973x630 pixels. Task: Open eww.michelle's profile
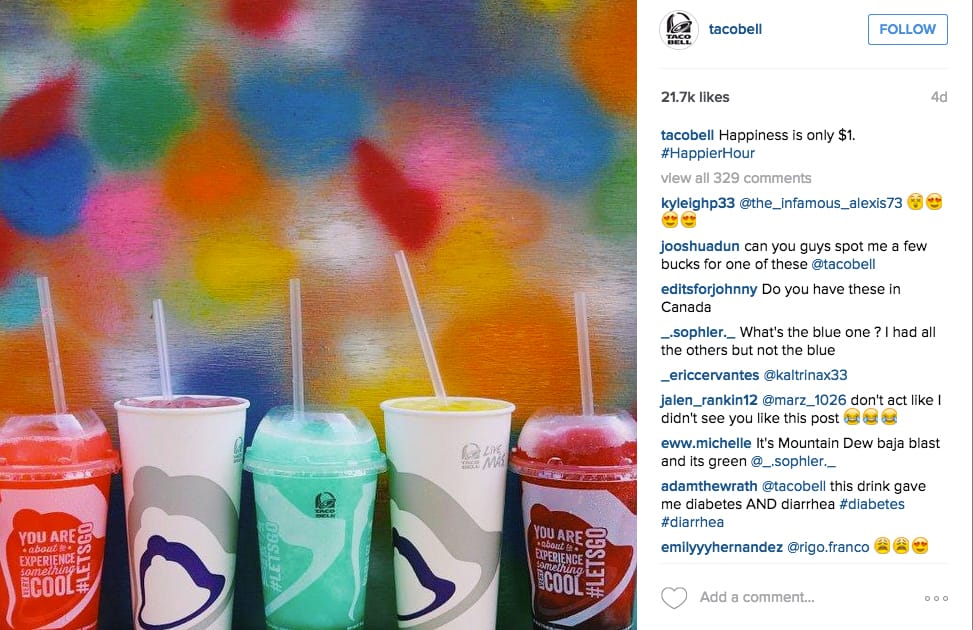click(x=706, y=443)
